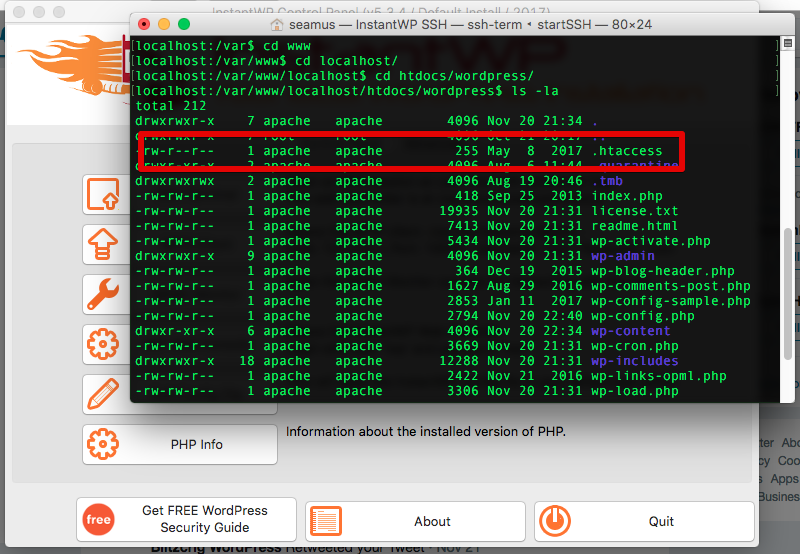Click the 'total 212' line in terminal

point(170,106)
